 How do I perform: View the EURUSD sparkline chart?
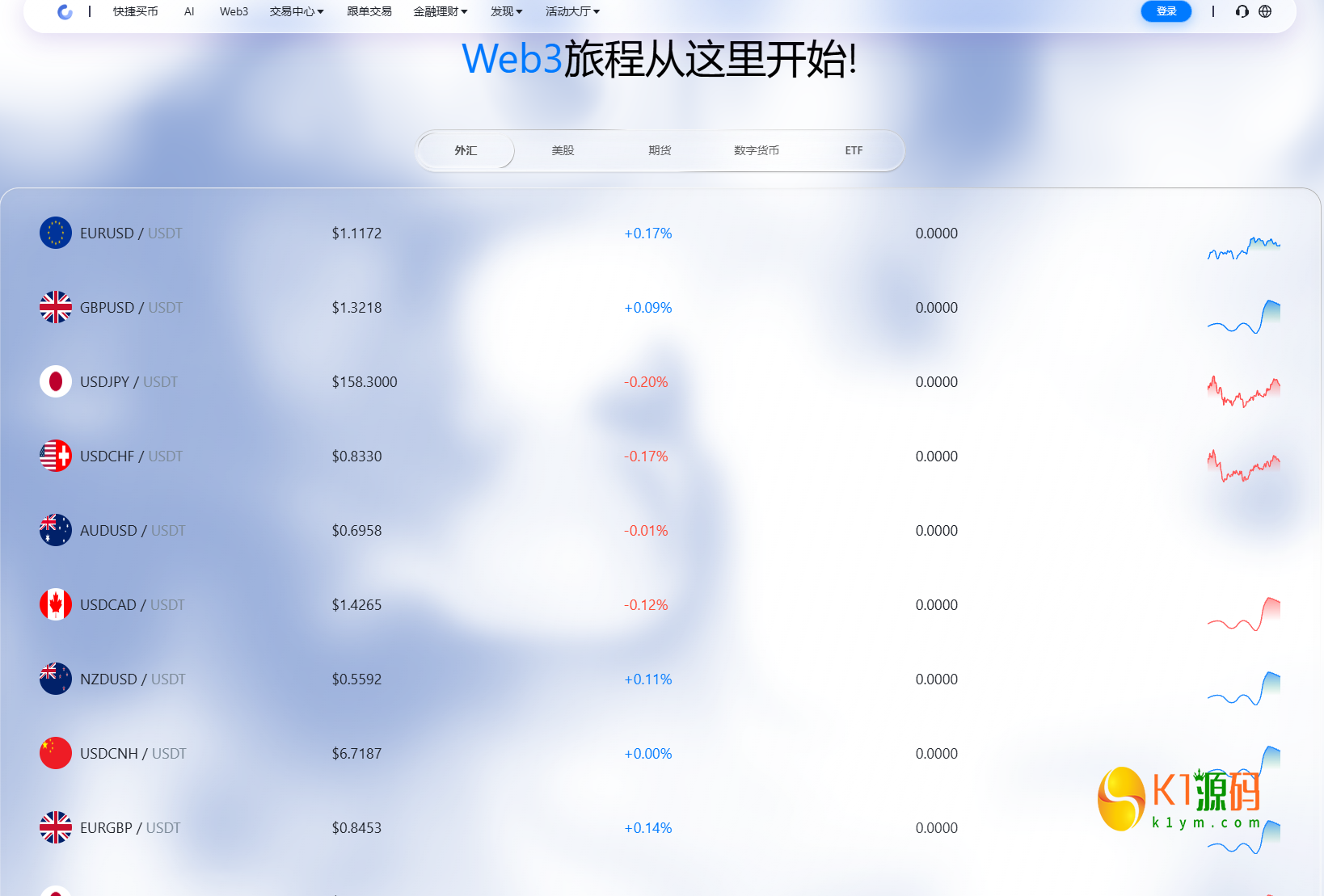coord(1244,247)
